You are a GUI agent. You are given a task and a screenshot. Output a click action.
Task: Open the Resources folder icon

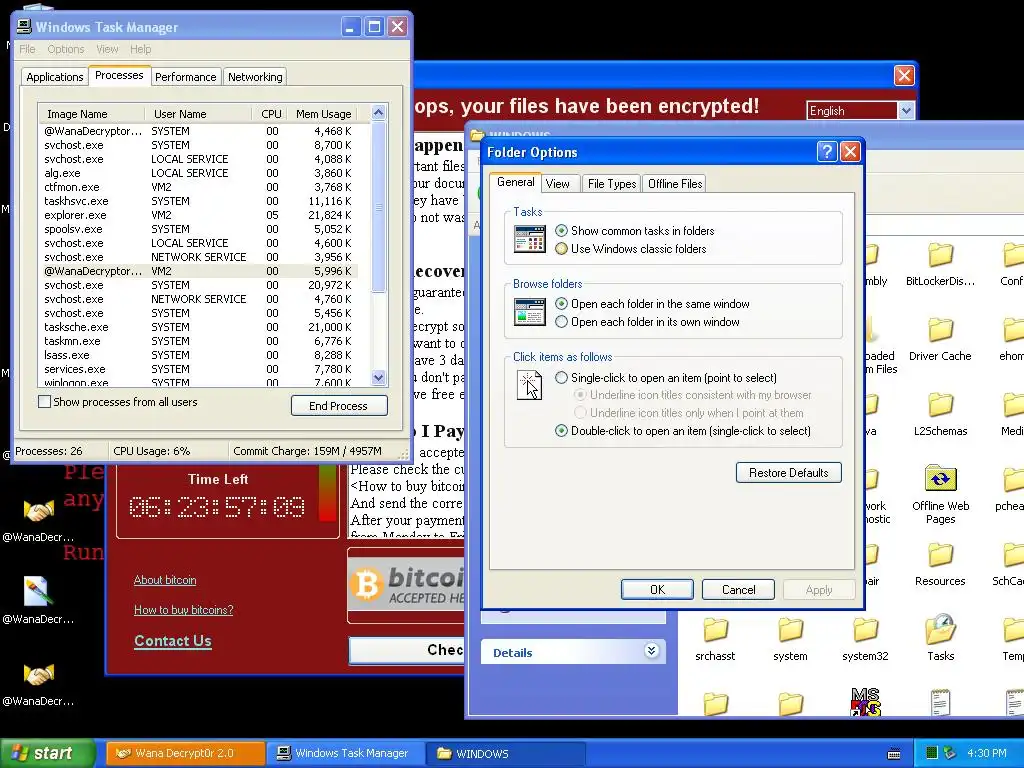940,555
